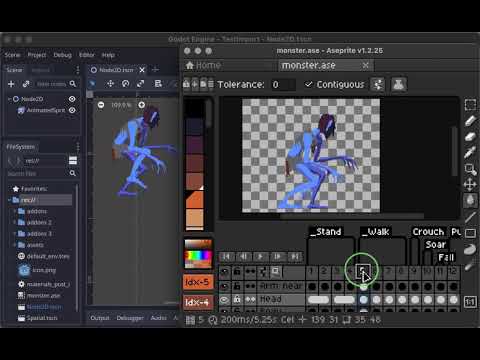The height and width of the screenshot is (360, 480).
Task: Zoom in Godot viewport with plus icon
Action: pyautogui.click(x=142, y=105)
